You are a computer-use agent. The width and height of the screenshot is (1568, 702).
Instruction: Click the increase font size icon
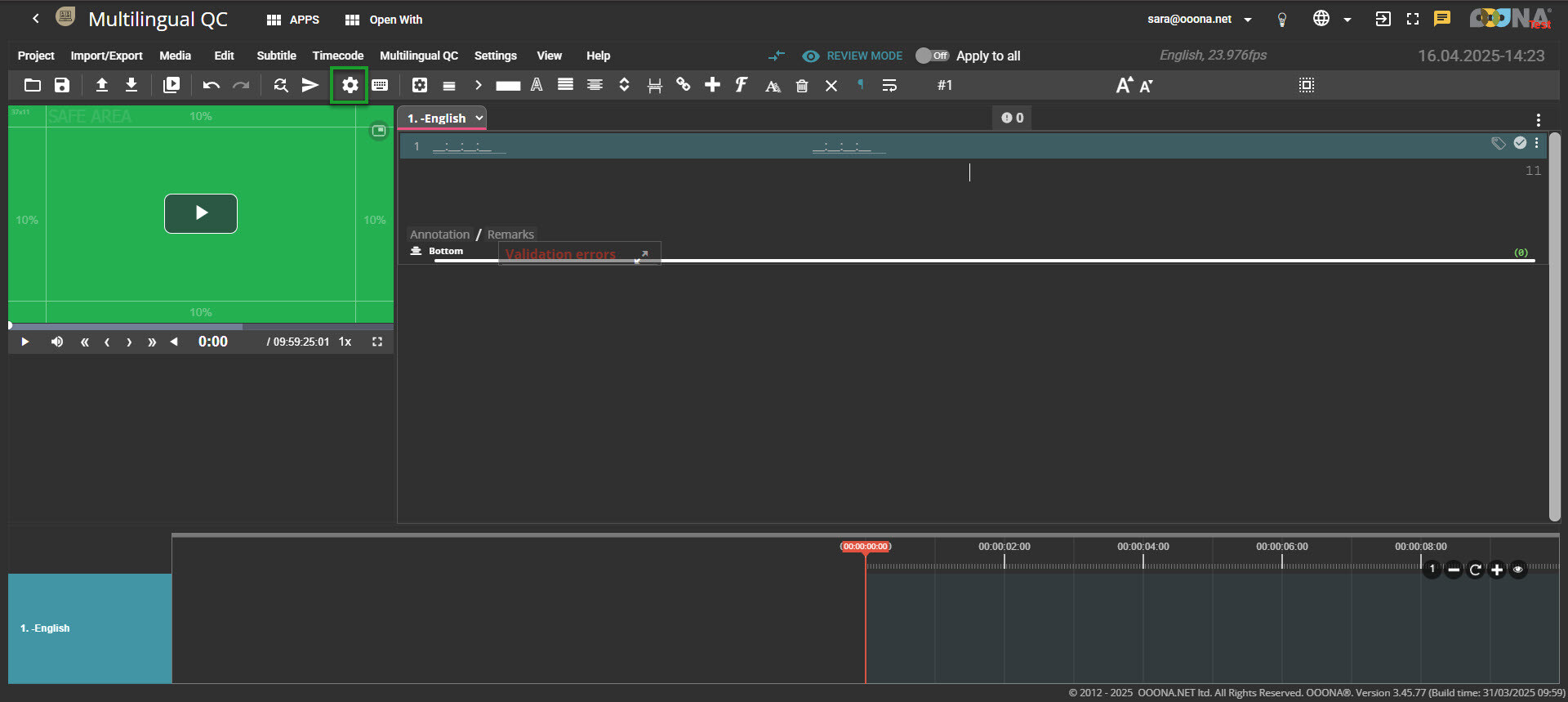point(1124,85)
